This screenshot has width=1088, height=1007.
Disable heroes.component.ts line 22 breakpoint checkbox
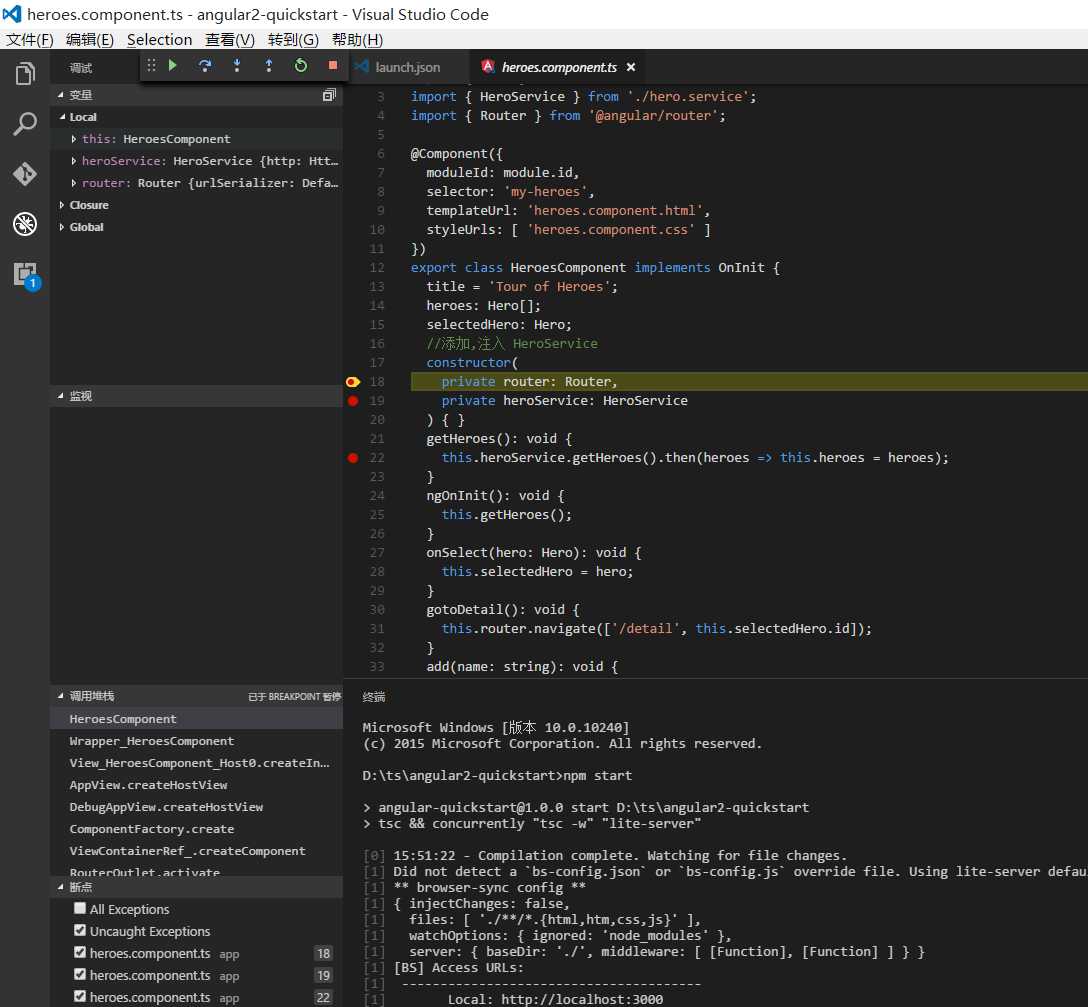click(80, 997)
